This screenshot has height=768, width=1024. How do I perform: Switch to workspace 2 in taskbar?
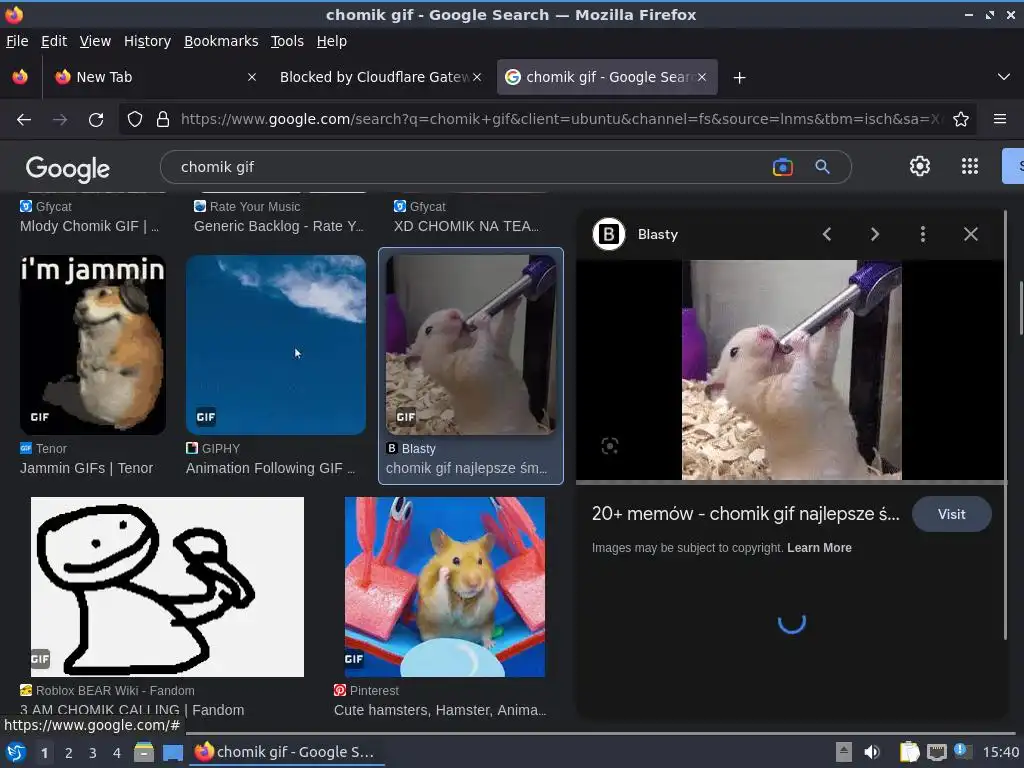[x=69, y=753]
